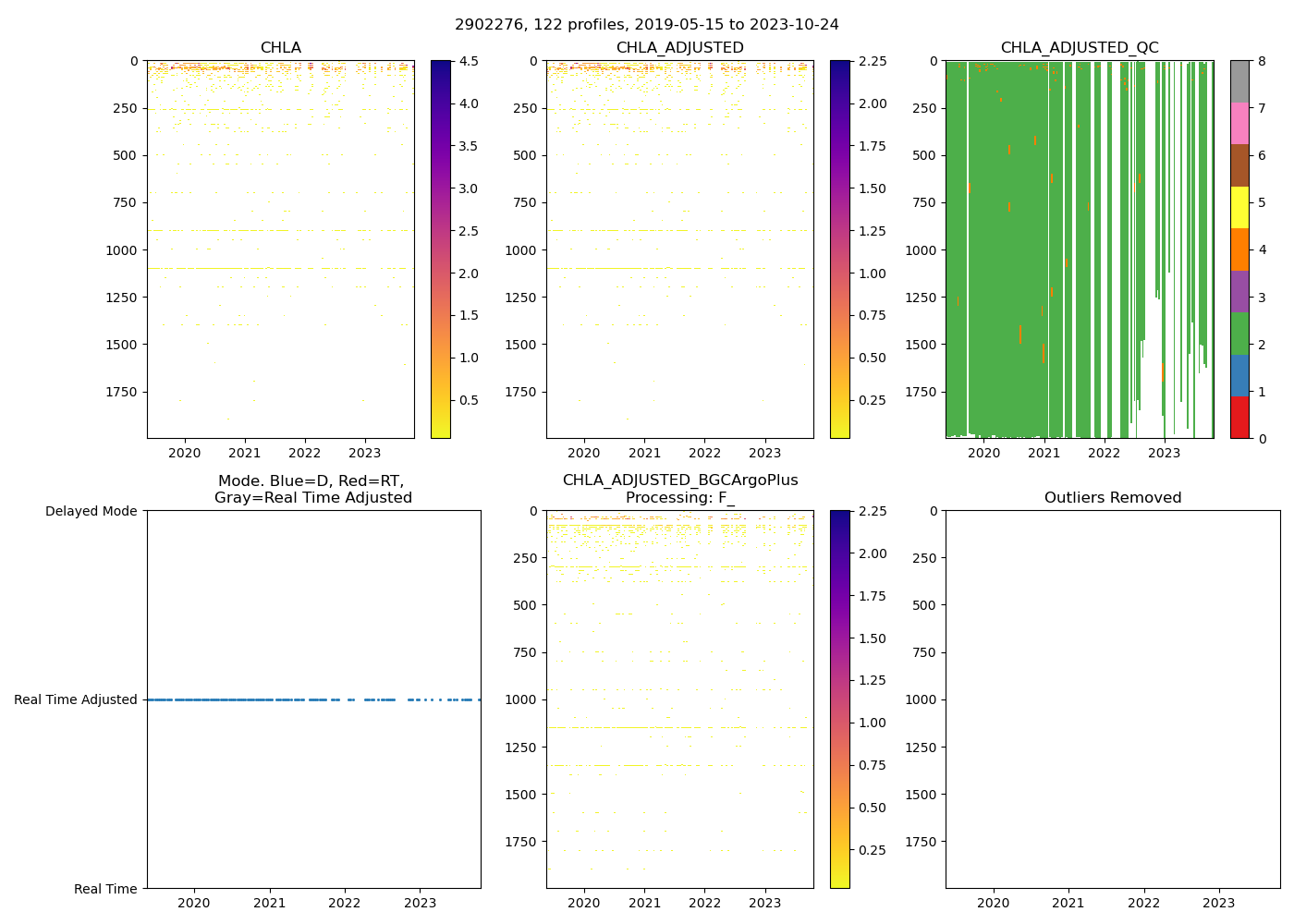
Task: Click the "Real Time Adjusted" y-axis label
Action: 75,700
